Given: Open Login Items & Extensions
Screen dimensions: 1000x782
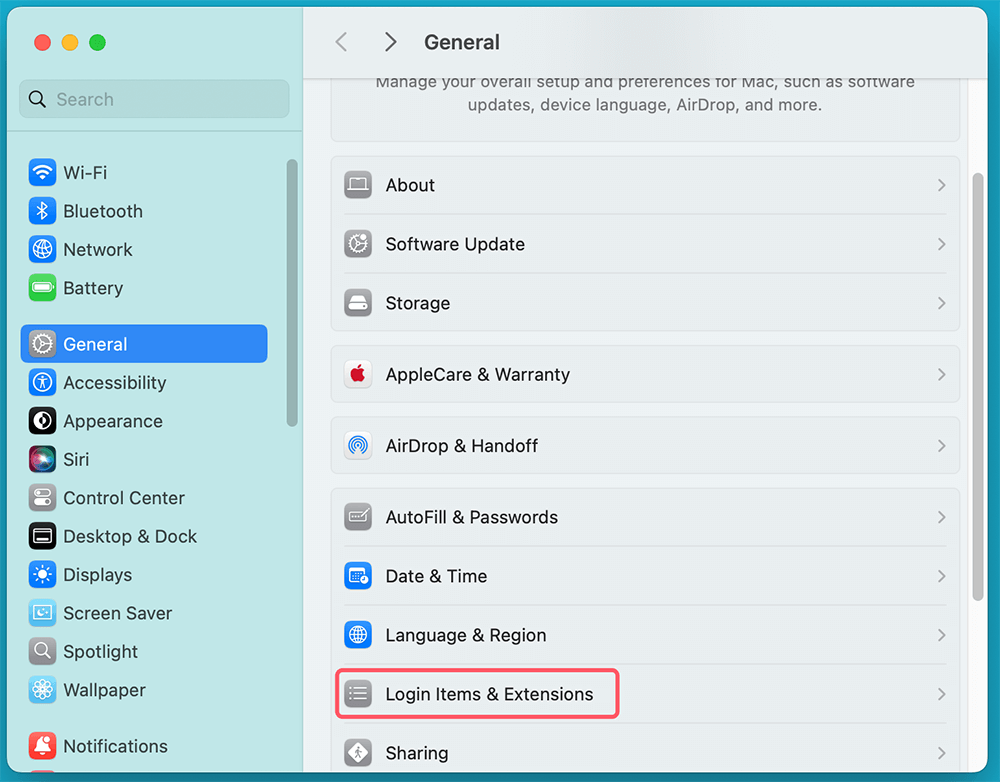Looking at the screenshot, I should pos(477,692).
